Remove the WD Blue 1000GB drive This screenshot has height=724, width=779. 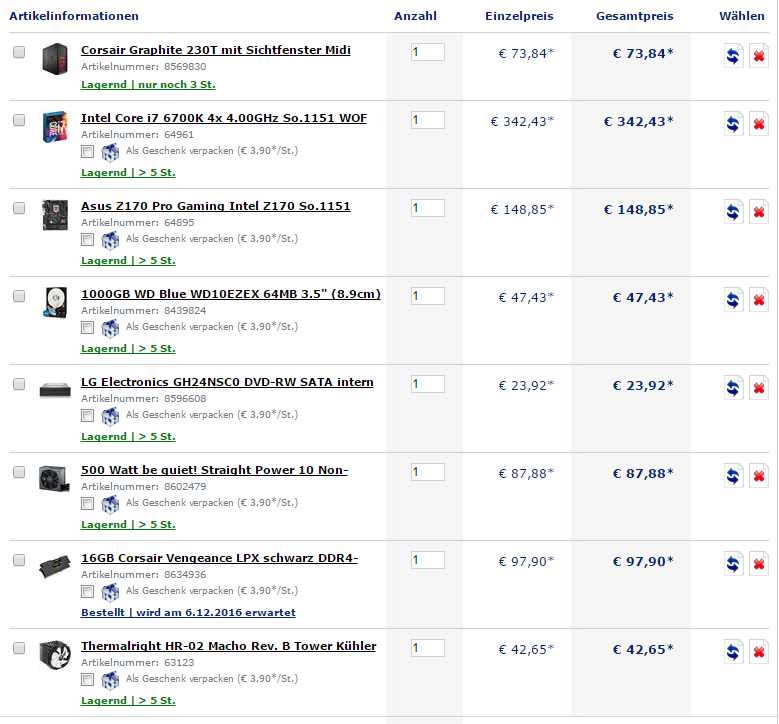(x=759, y=299)
